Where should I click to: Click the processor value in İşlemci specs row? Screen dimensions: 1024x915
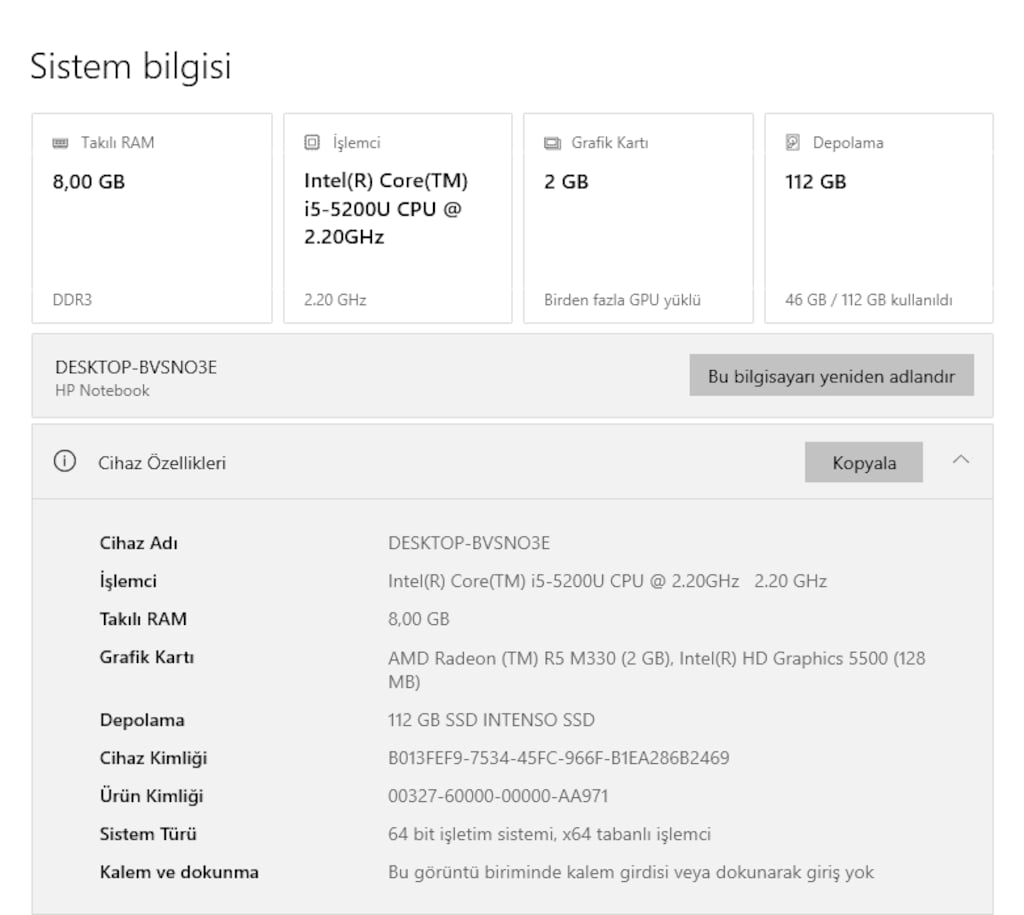[x=607, y=581]
